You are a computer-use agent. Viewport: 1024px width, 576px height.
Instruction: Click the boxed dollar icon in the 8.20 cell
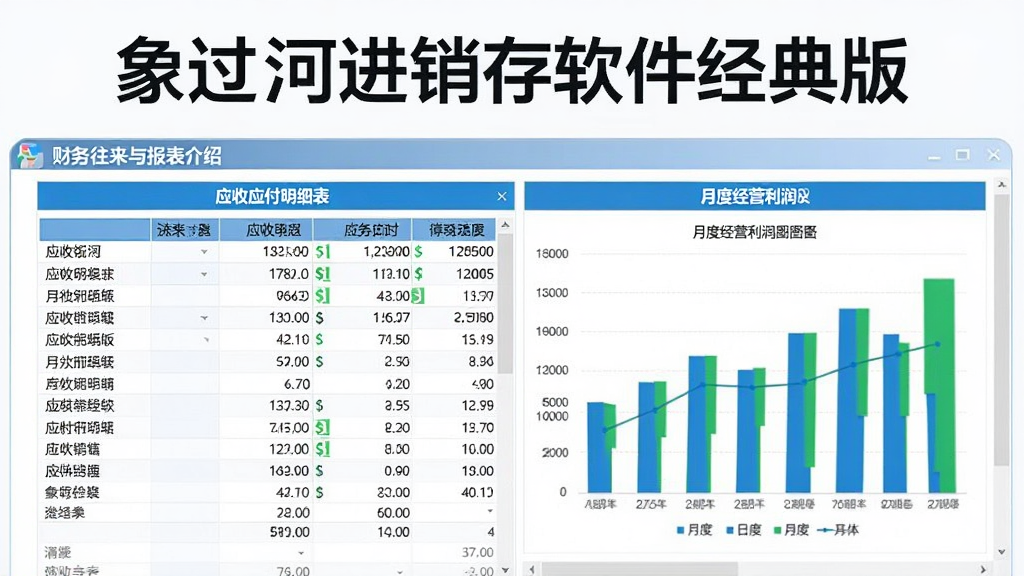coord(323,428)
